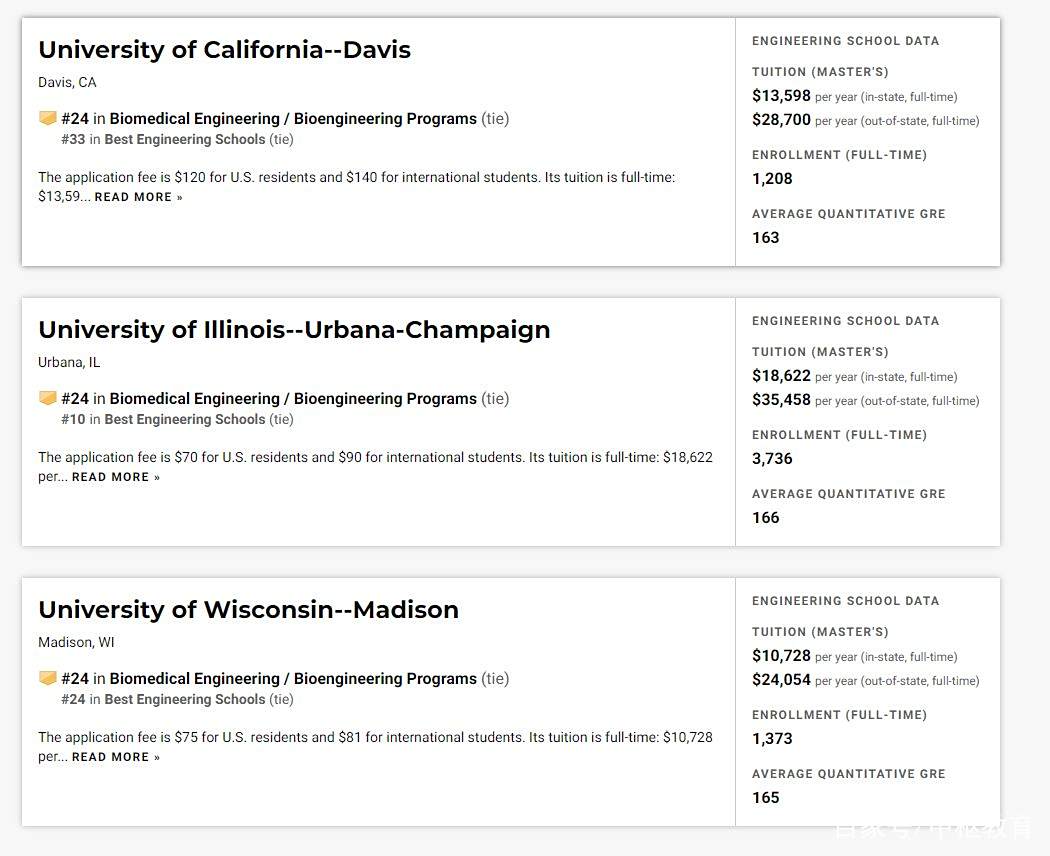Click Average Quantitative GRE score 163
1050x856 pixels.
[765, 238]
